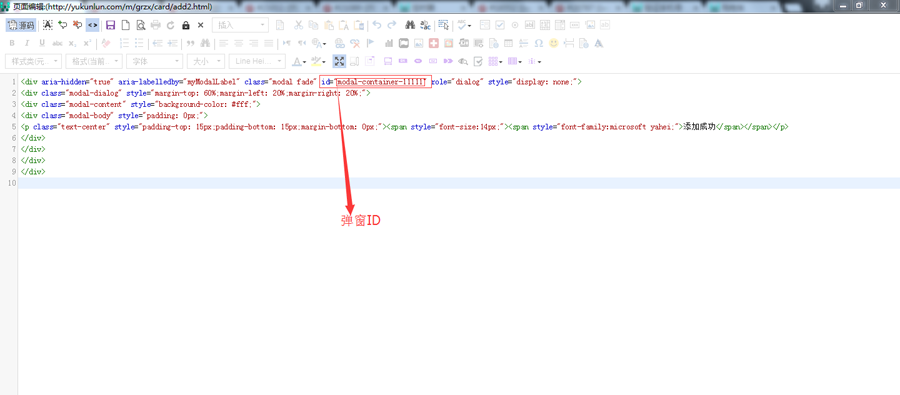The height and width of the screenshot is (395, 900).
Task: Open the language globe-A dropdown
Action: pyautogui.click(x=319, y=43)
